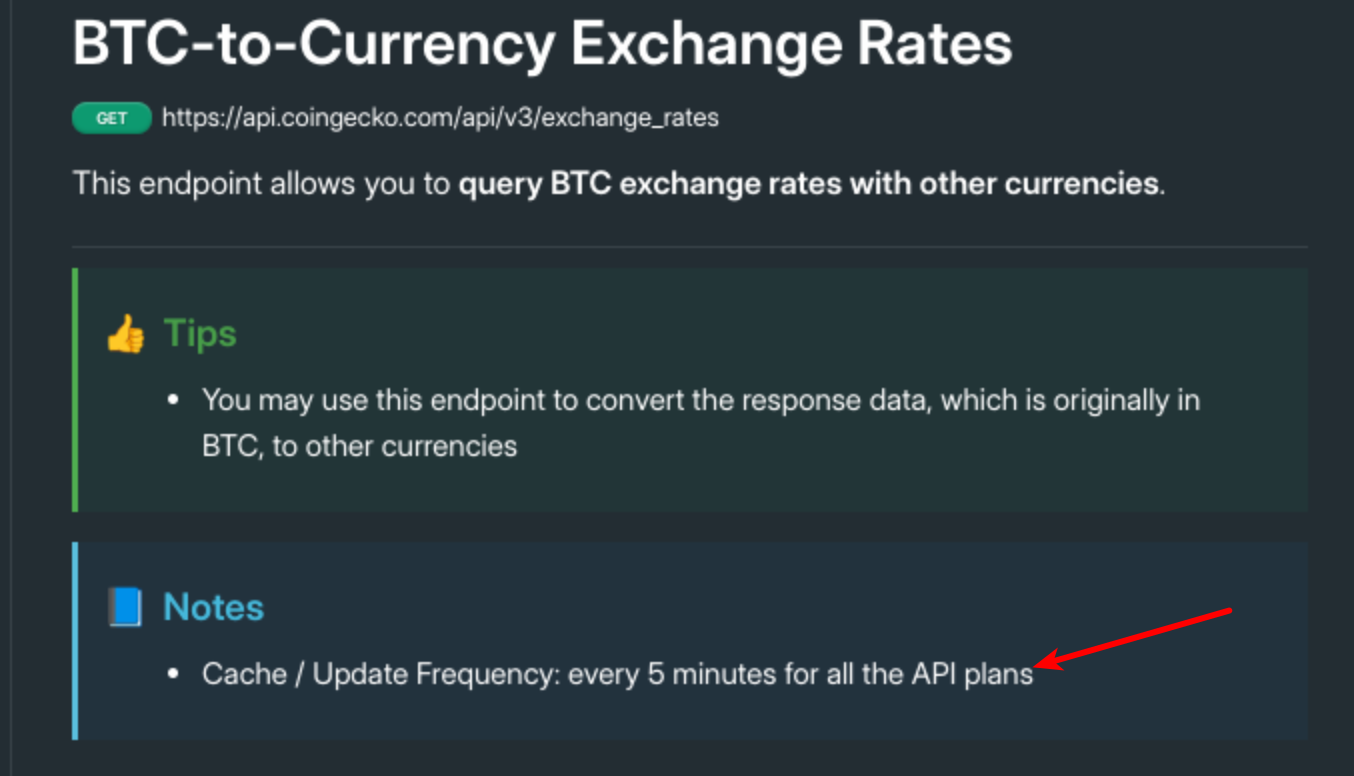Viewport: 1354px width, 776px height.
Task: Click the Cache / Update Frequency note text
Action: [617, 674]
